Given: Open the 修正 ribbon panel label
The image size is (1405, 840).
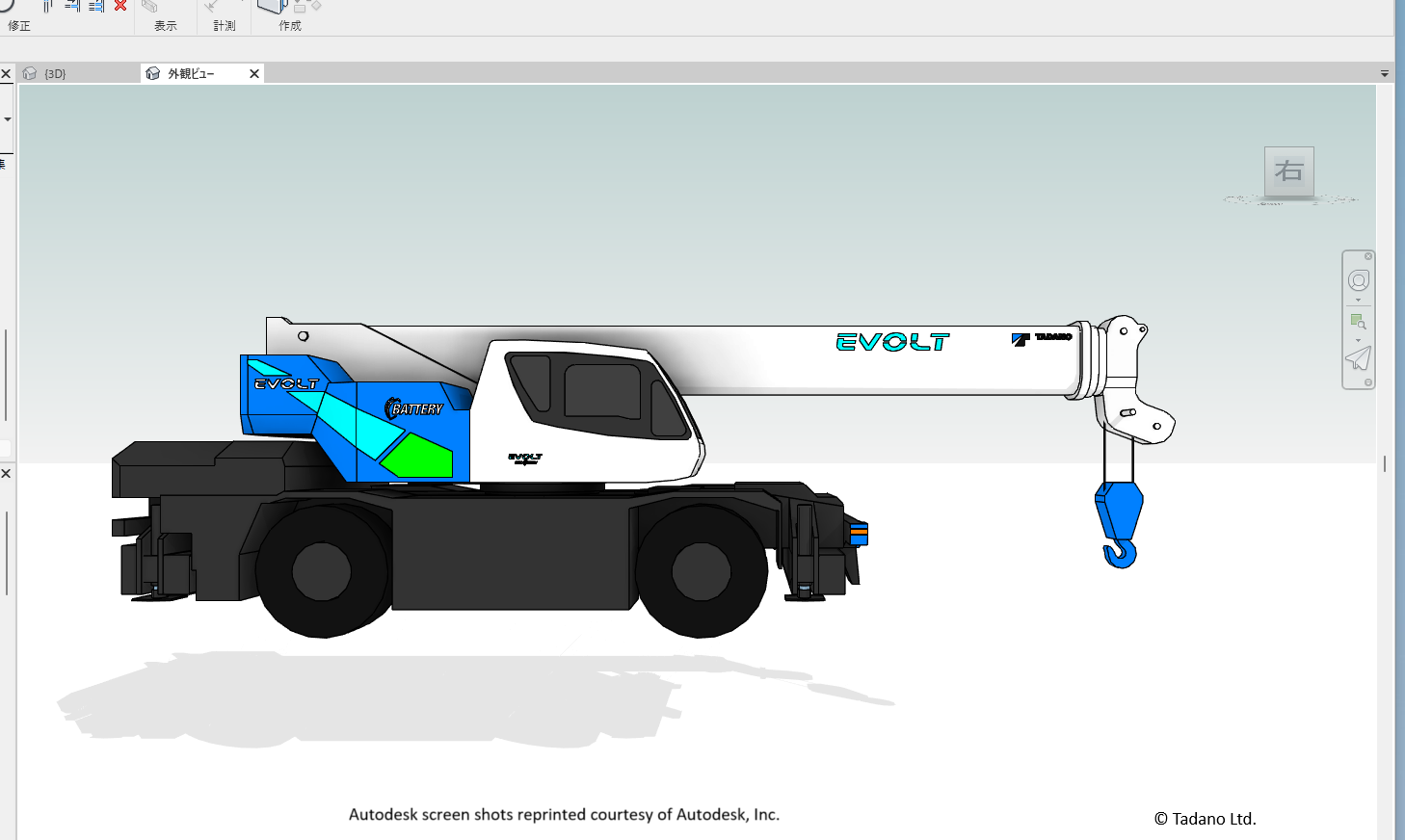Looking at the screenshot, I should coord(19,26).
